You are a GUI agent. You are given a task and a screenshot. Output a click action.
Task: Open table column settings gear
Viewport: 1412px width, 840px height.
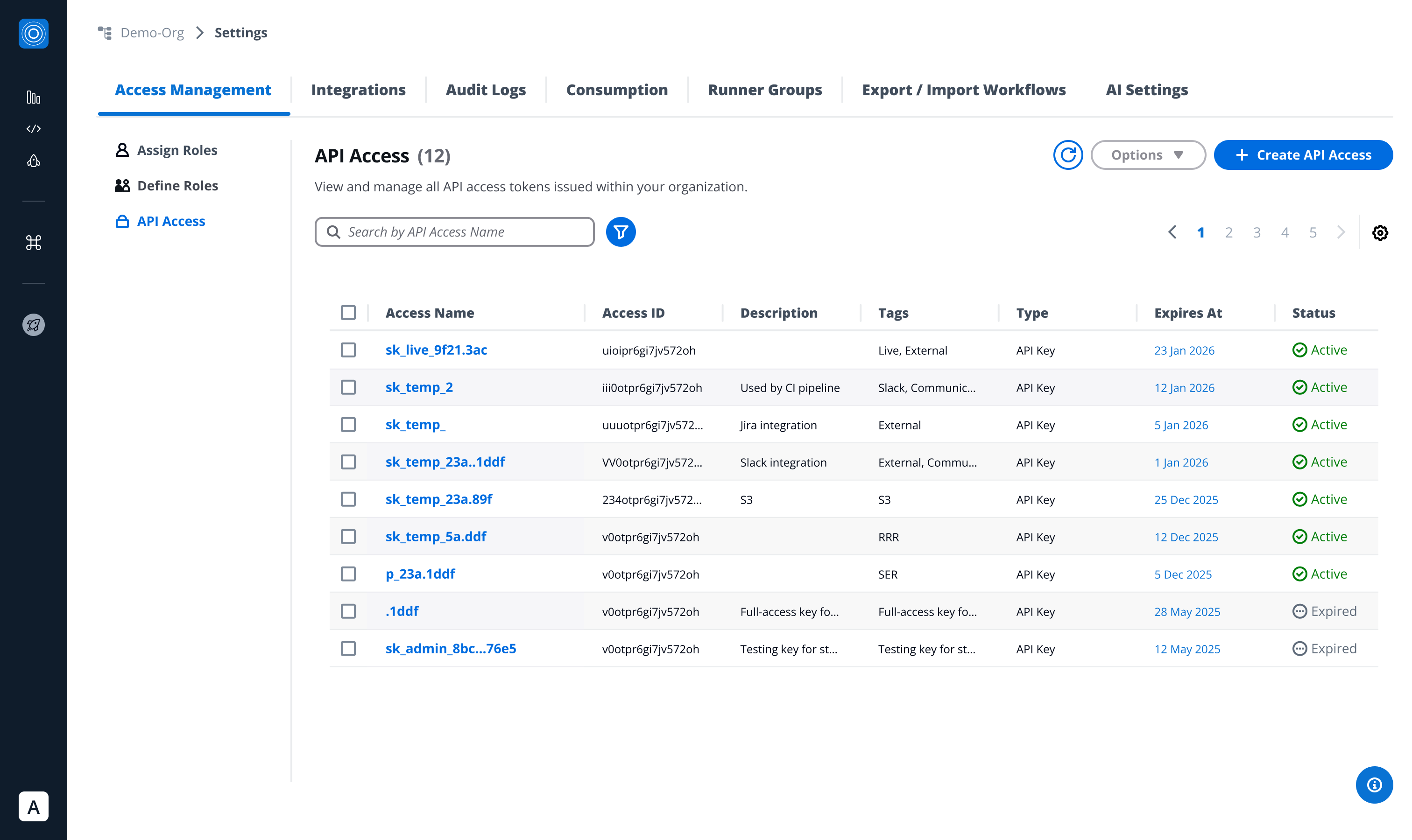(1380, 233)
